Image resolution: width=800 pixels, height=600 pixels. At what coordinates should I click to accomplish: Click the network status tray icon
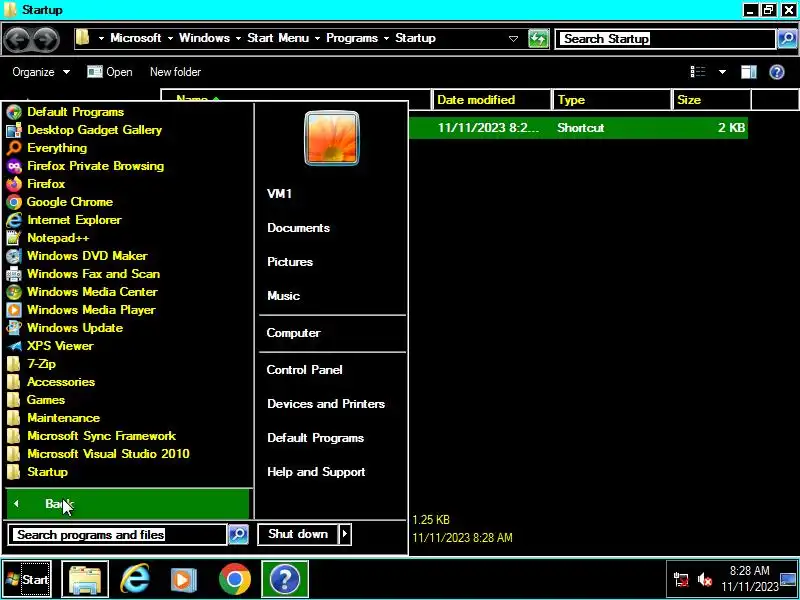pos(681,580)
